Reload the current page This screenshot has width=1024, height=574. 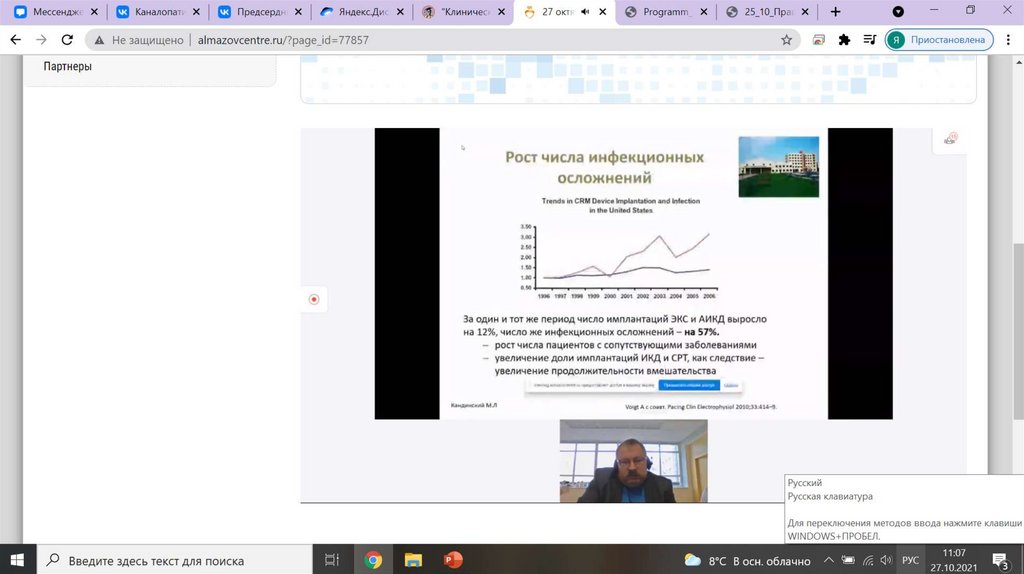pos(67,40)
